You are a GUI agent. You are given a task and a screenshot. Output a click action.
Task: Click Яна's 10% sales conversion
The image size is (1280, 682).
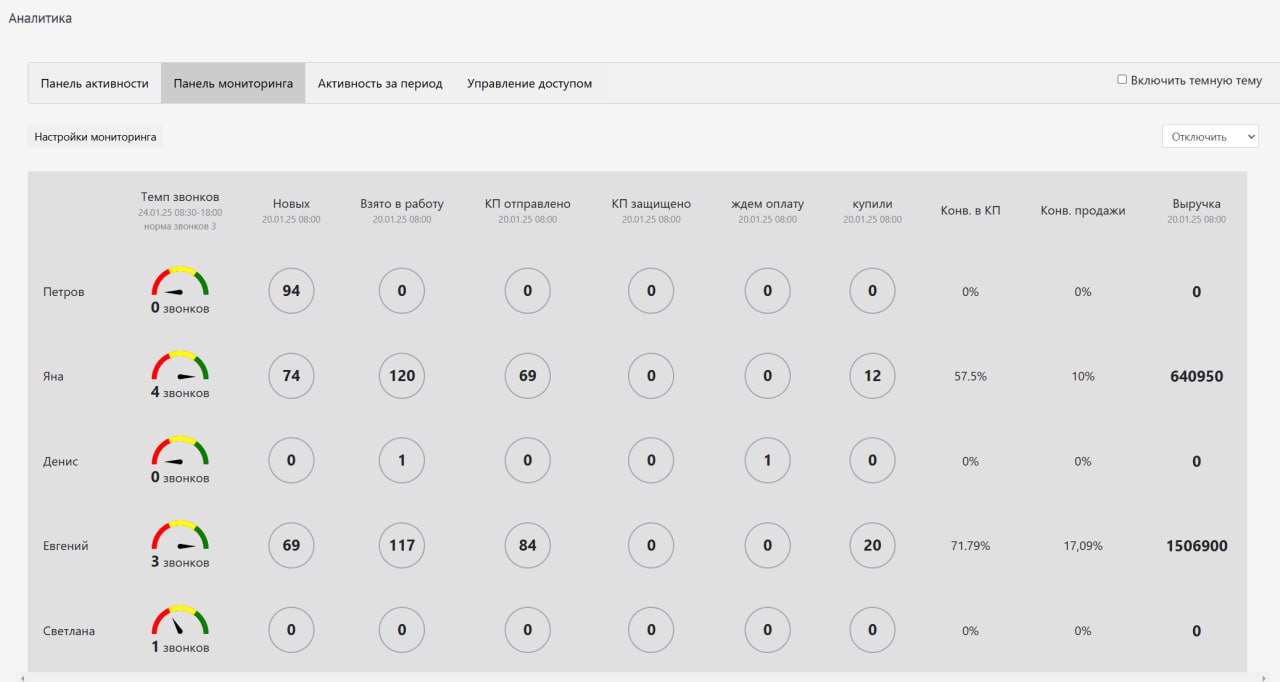pos(1083,377)
